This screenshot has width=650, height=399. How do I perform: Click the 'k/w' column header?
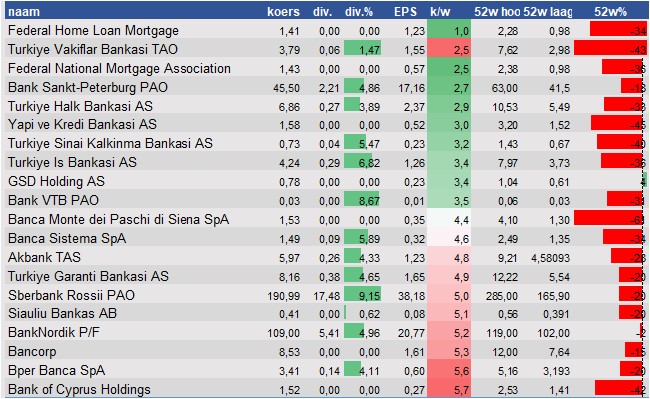click(x=440, y=12)
